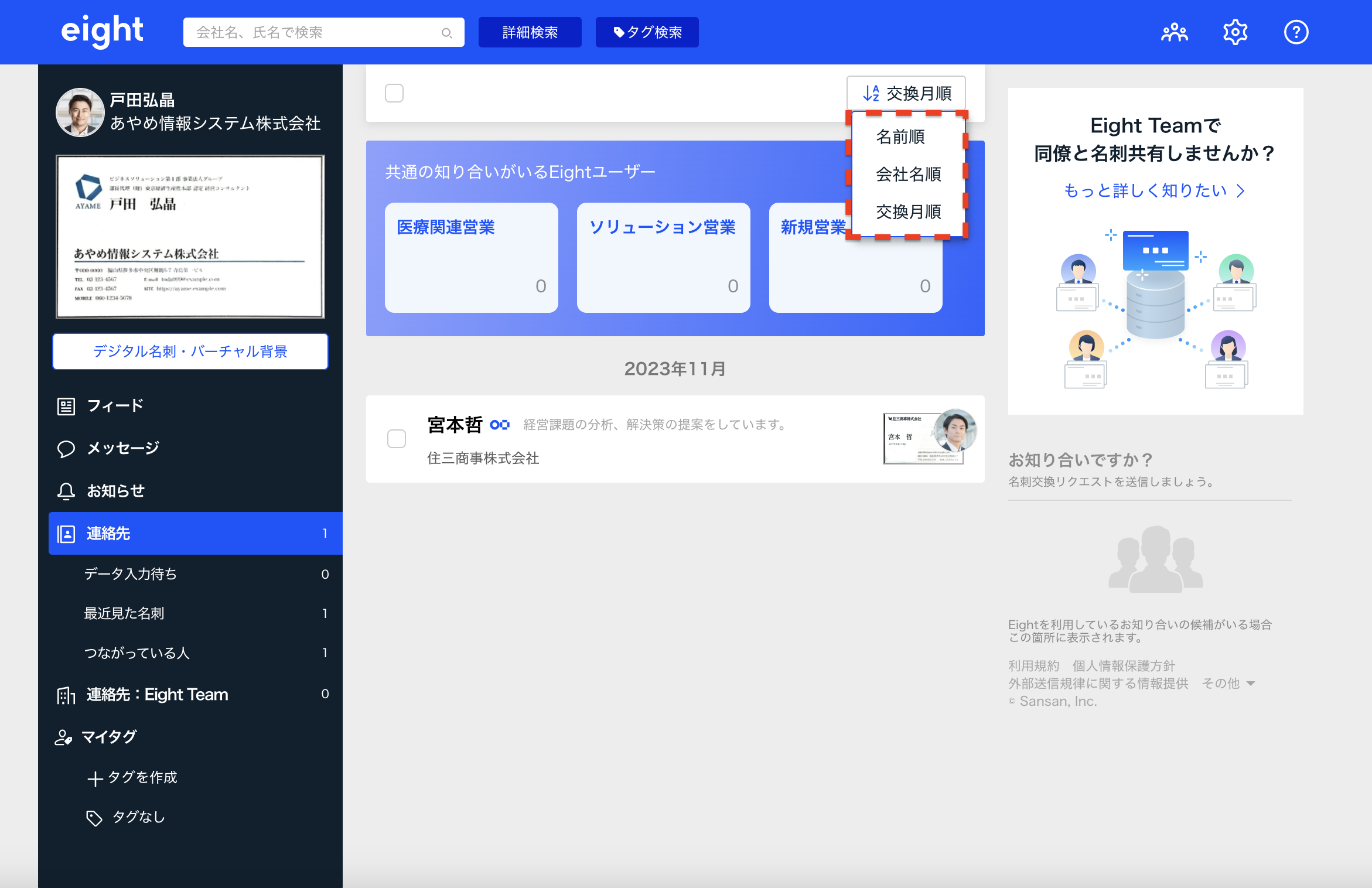Select 会社名順 from the sort menu
The image size is (1372, 888).
click(909, 175)
